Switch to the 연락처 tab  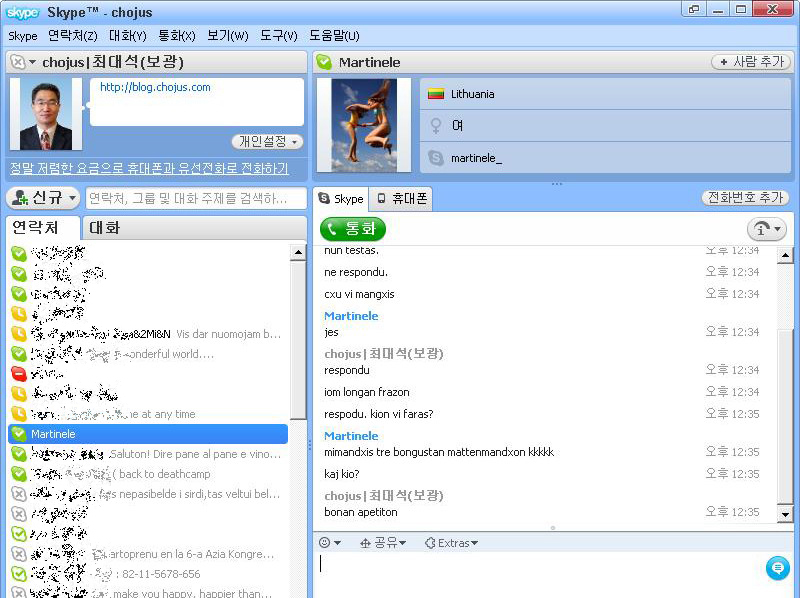(x=43, y=228)
